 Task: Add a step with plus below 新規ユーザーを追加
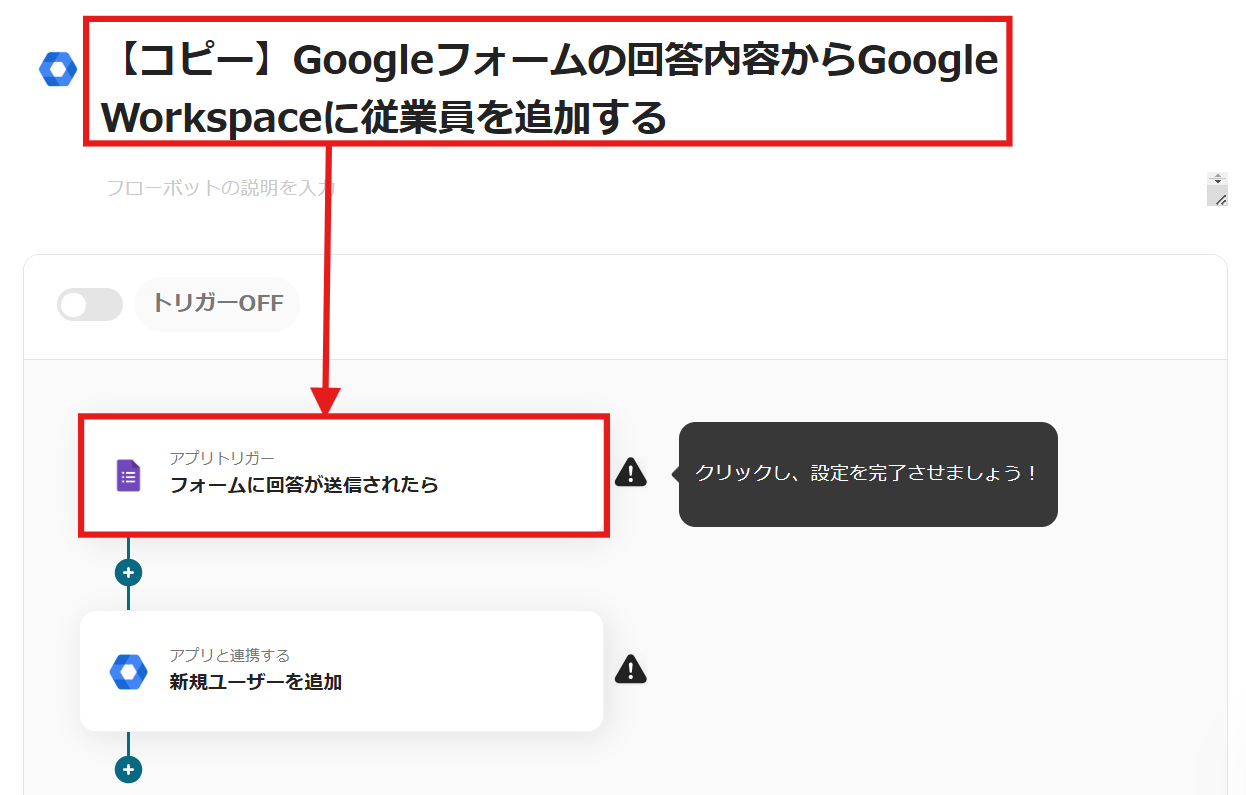128,769
